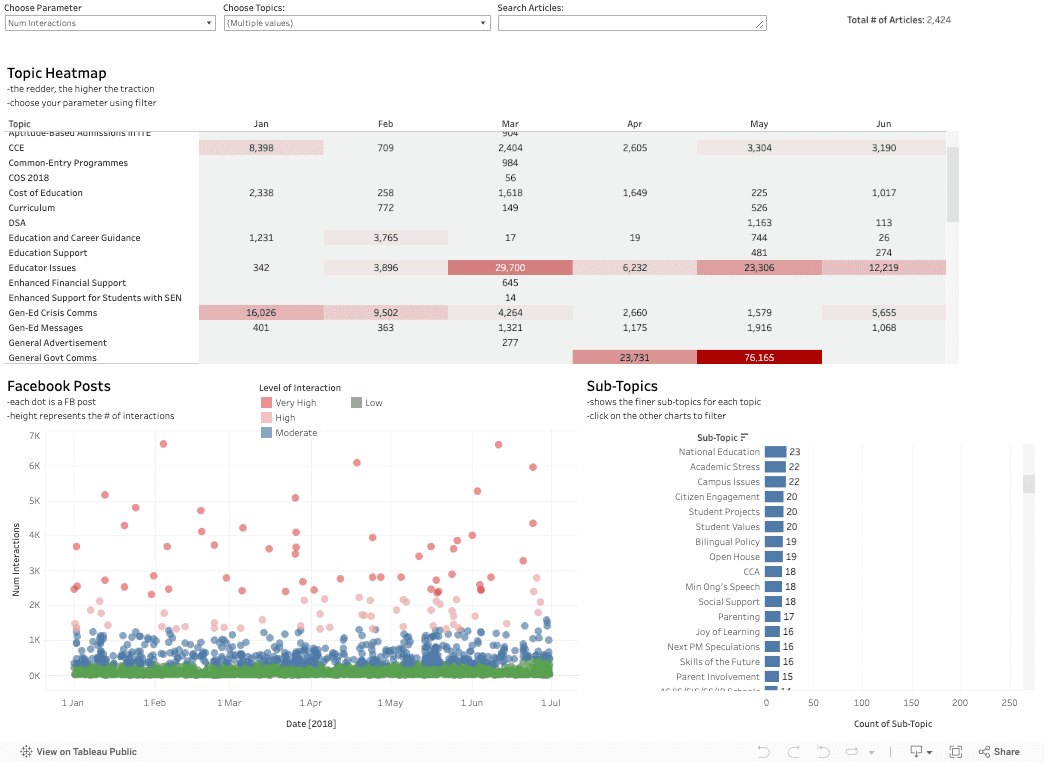This screenshot has width=1049, height=767.
Task: Click the Tableau logo icon at bottom left
Action: pos(25,751)
